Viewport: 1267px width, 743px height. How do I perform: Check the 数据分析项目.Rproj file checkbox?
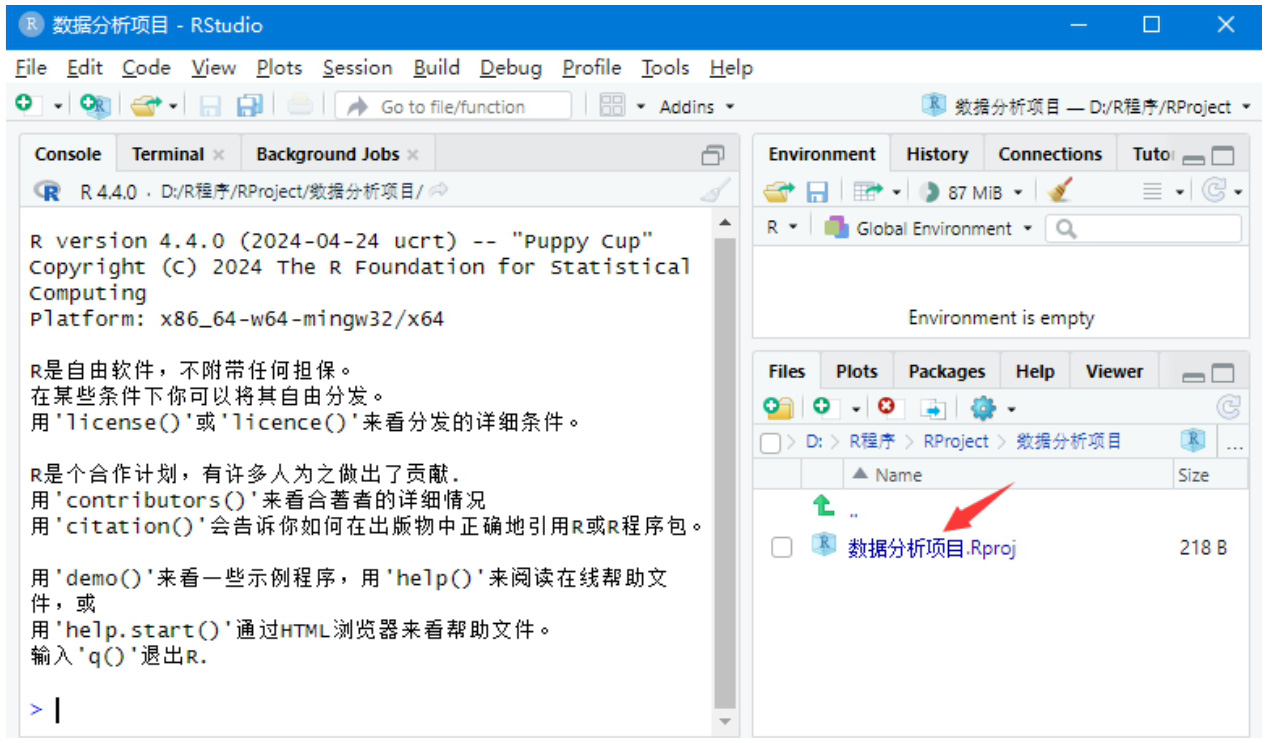coord(782,547)
